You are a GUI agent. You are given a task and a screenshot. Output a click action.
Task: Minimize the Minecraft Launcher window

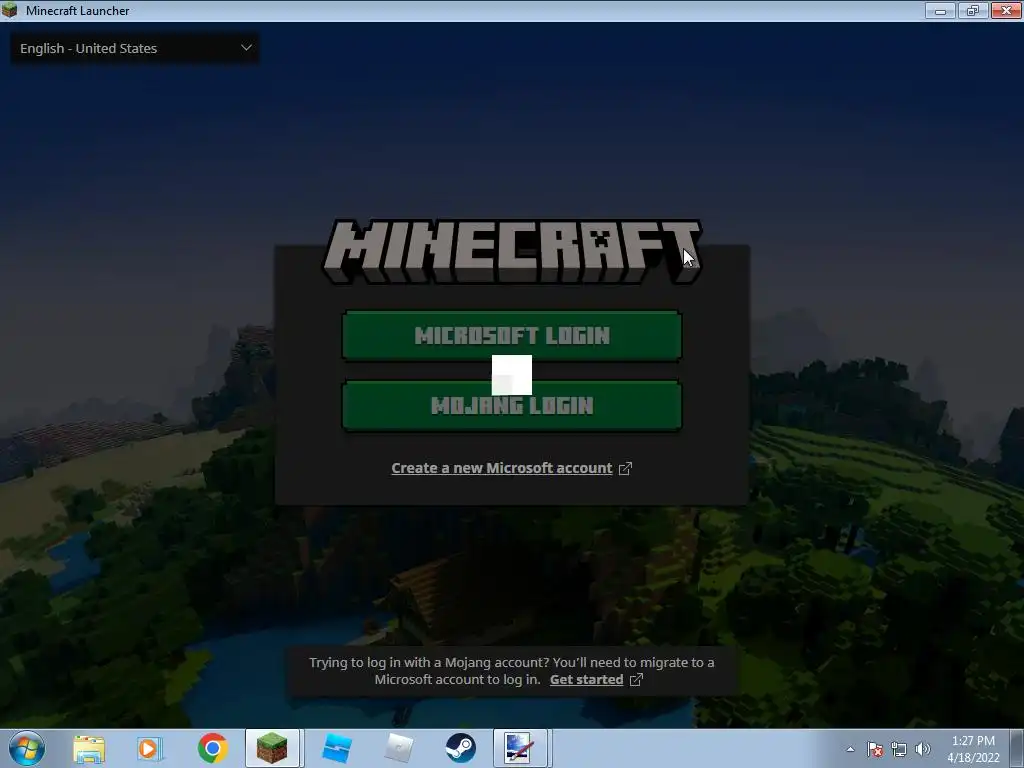(940, 10)
